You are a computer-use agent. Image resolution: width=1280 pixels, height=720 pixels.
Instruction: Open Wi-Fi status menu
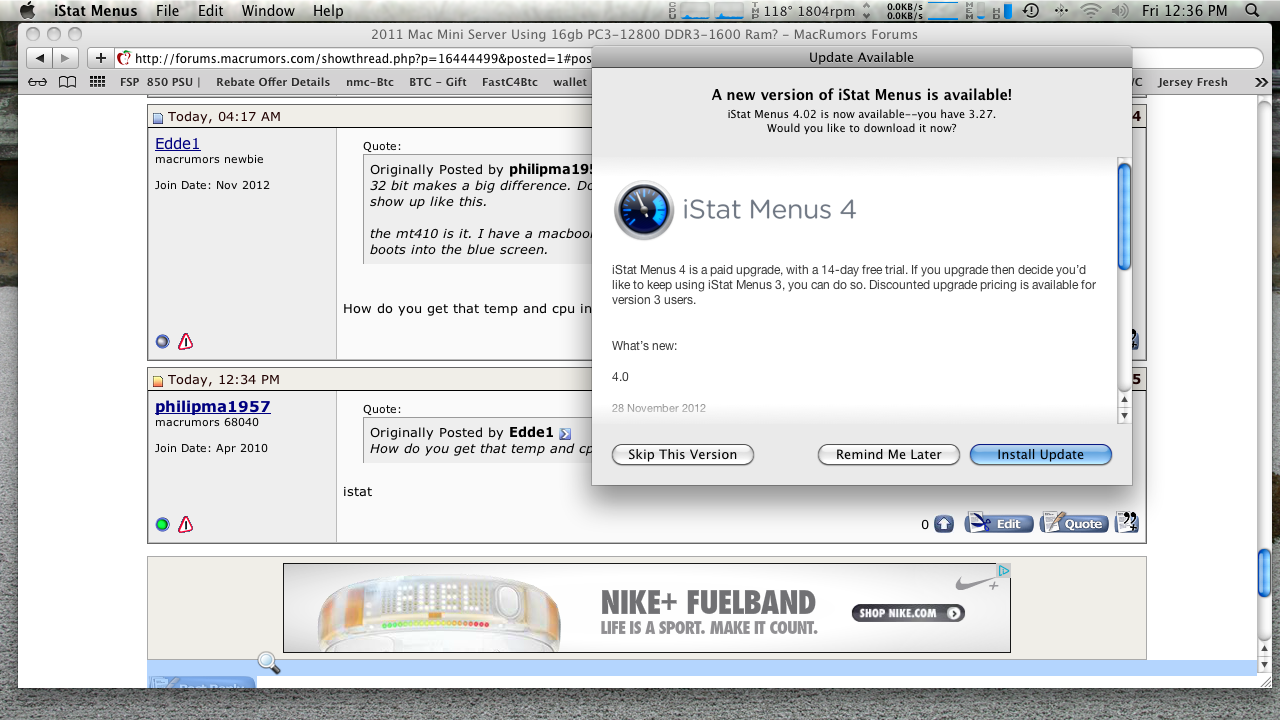[1091, 11]
